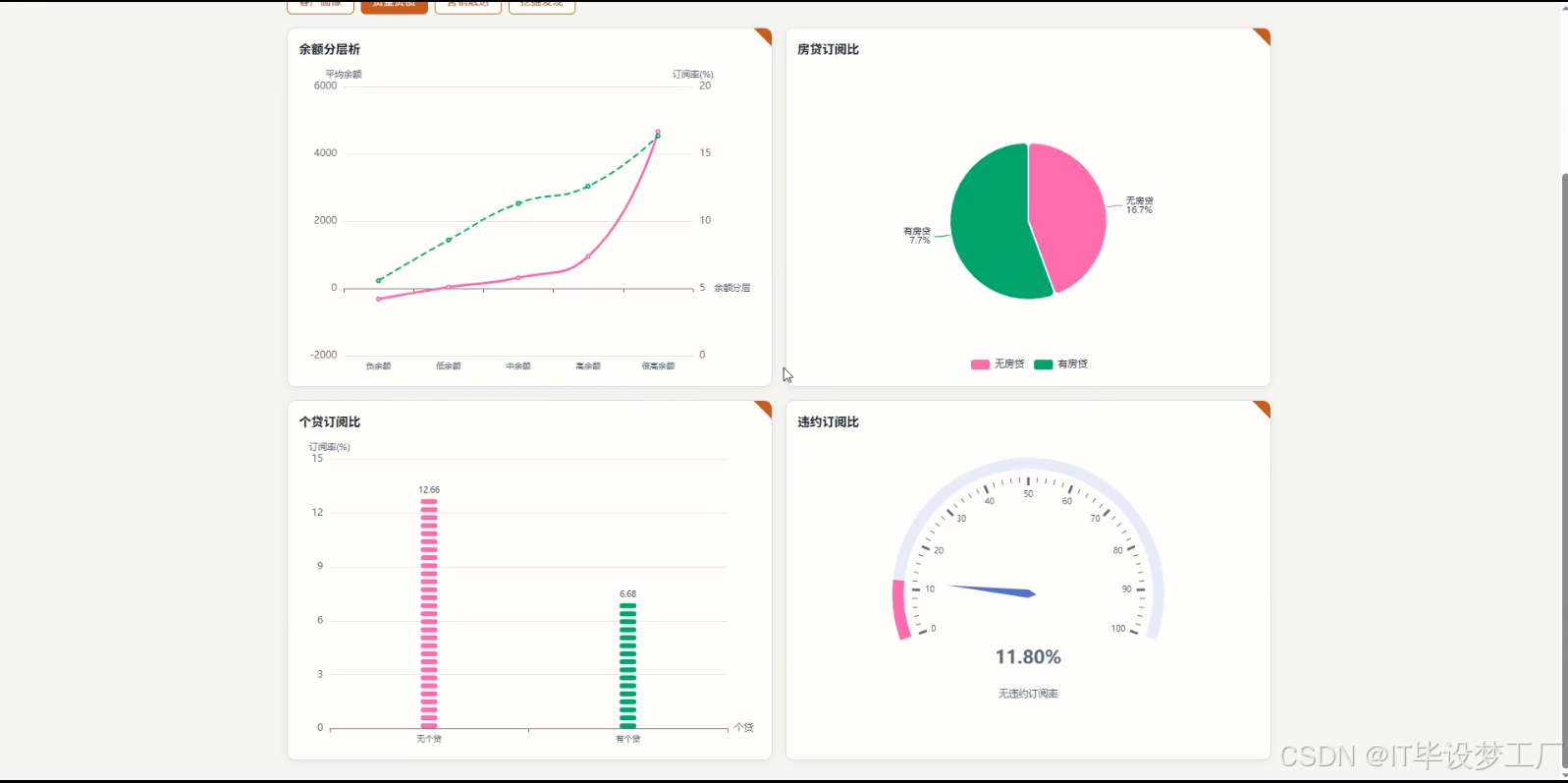Click the green 有个贷 bar

click(x=628, y=665)
